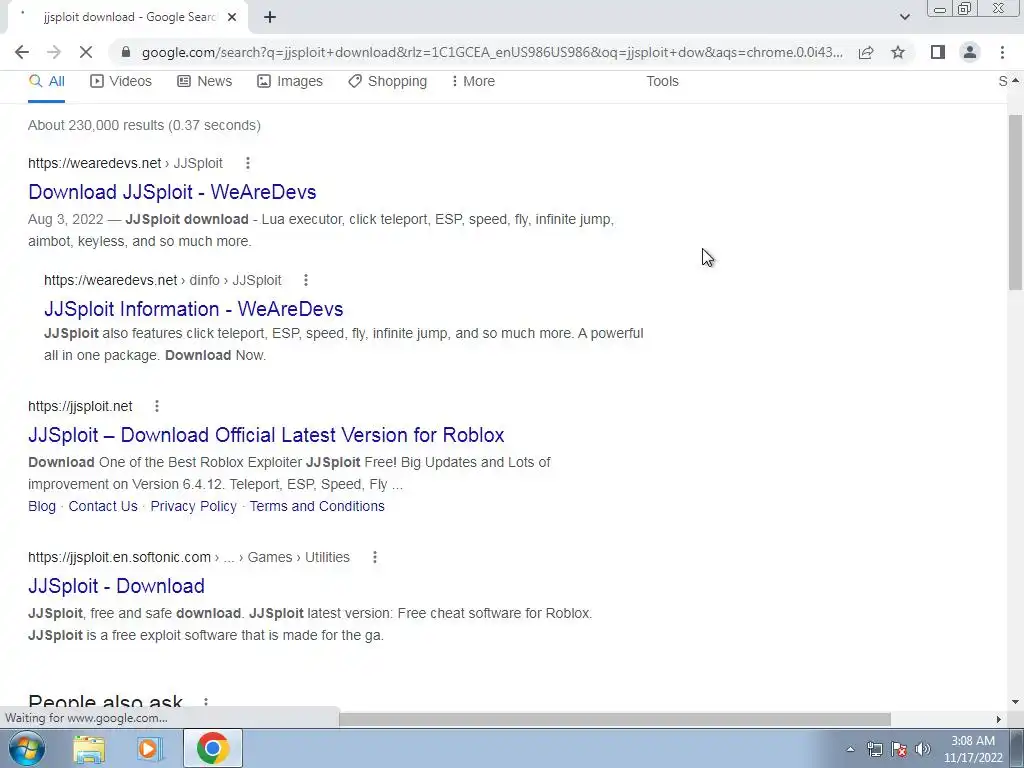This screenshot has height=768, width=1024.
Task: Close the jjsploit download search tab
Action: (x=232, y=17)
